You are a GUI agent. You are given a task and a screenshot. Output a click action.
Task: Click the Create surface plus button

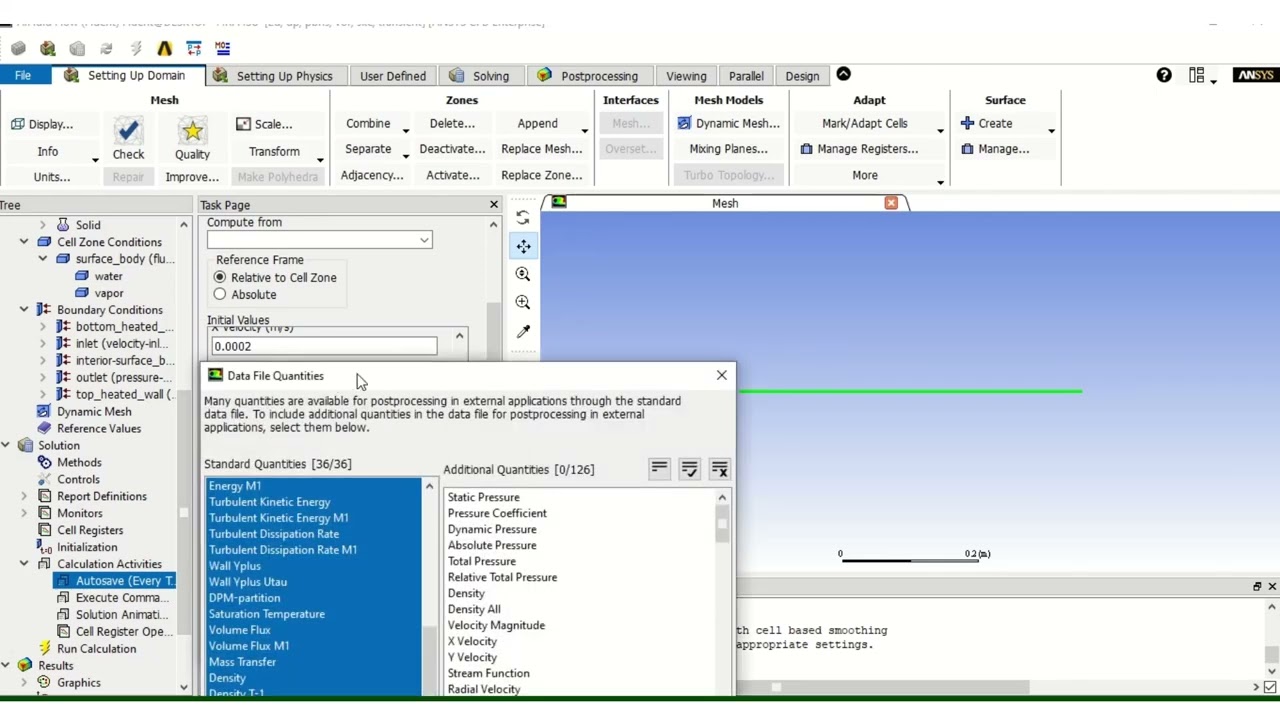[x=986, y=123]
